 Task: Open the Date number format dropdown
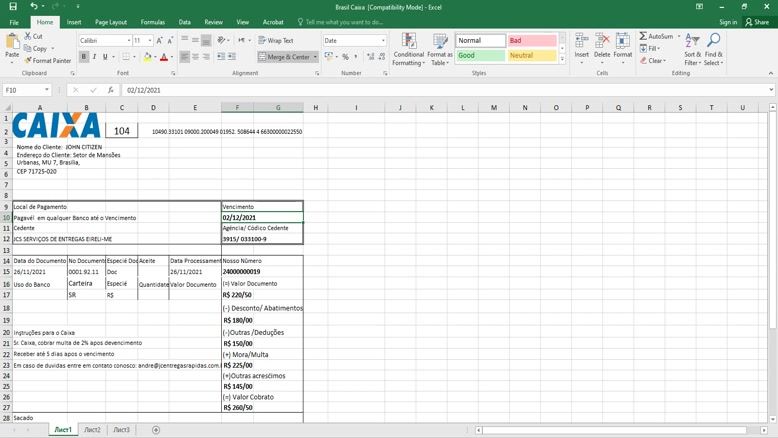tap(383, 41)
